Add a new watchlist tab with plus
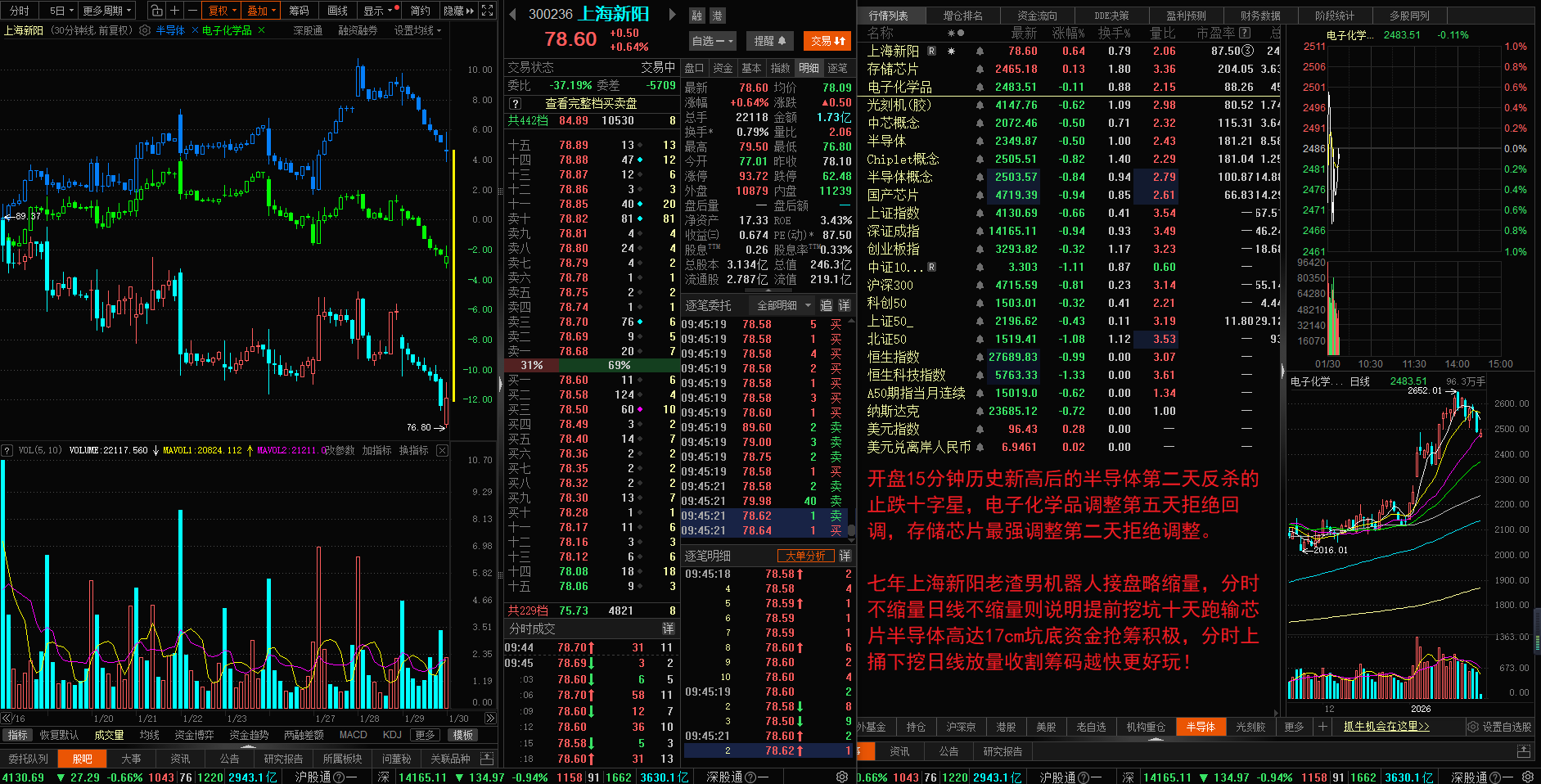The width and height of the screenshot is (1541, 784). (1322, 727)
